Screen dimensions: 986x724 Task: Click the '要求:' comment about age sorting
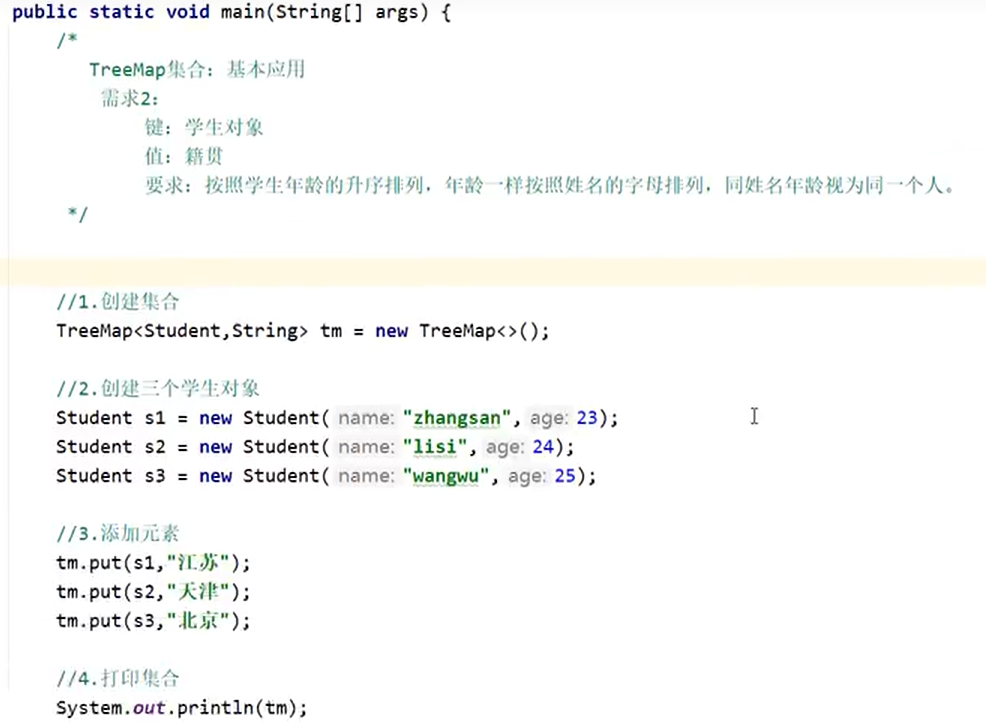click(x=550, y=185)
